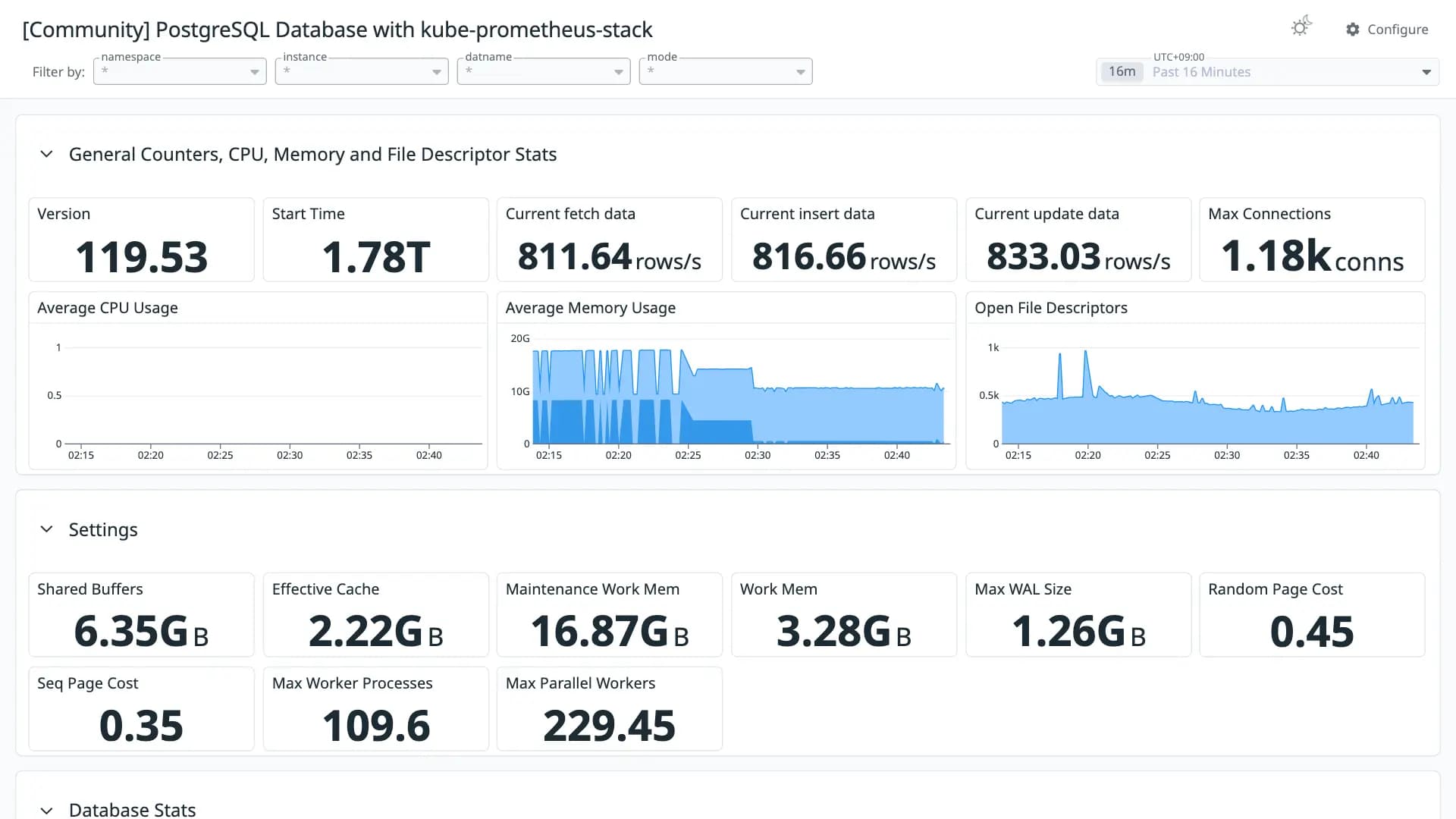Click the Average CPU Usage widget title
The width and height of the screenshot is (1456, 819).
click(108, 308)
